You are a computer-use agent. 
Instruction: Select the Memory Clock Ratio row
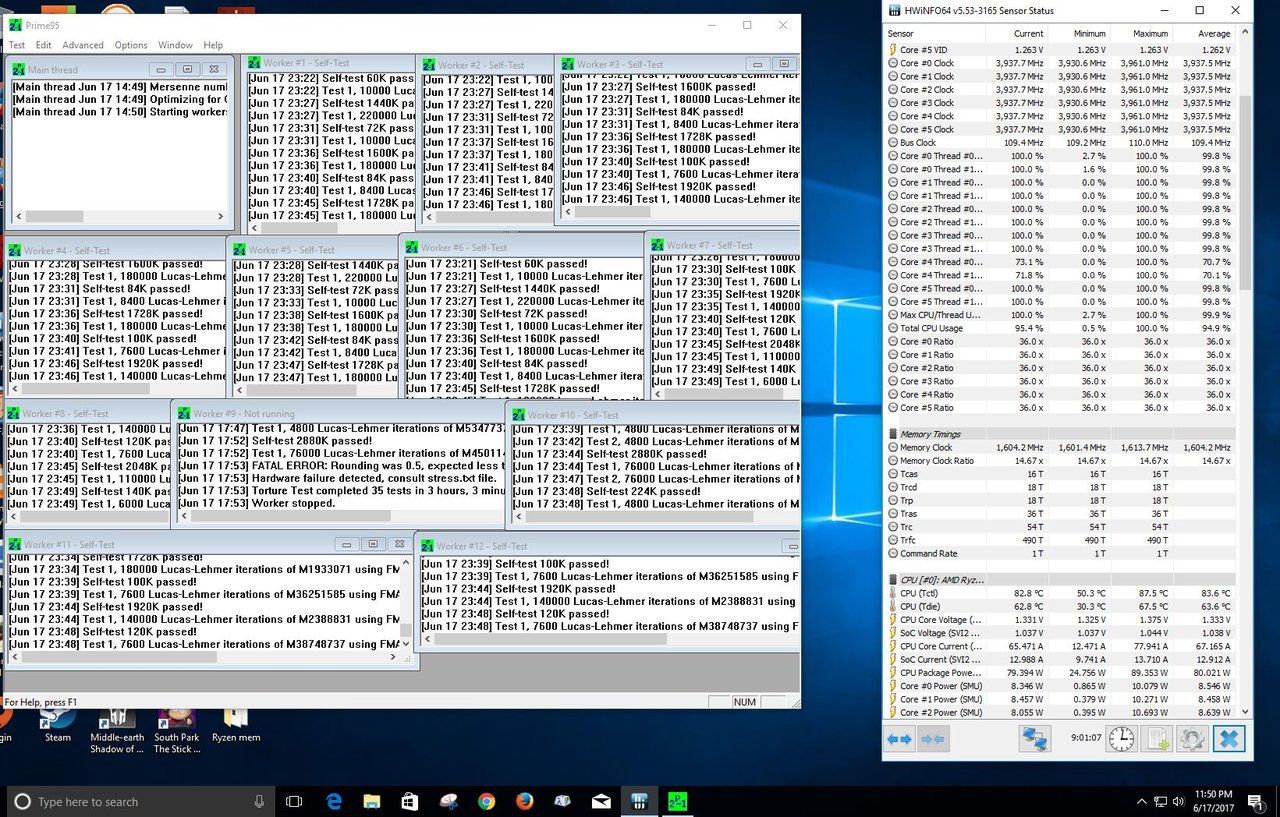[1060, 461]
